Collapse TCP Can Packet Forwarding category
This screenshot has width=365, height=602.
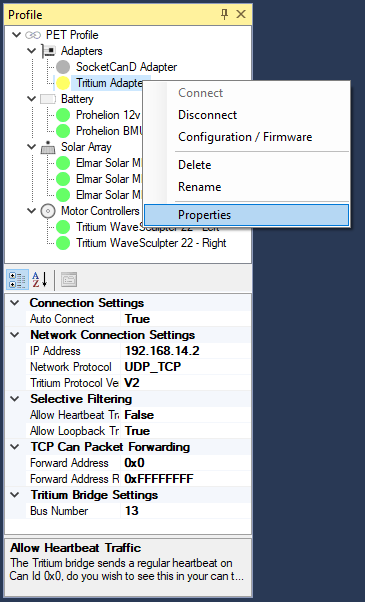click(x=15, y=447)
